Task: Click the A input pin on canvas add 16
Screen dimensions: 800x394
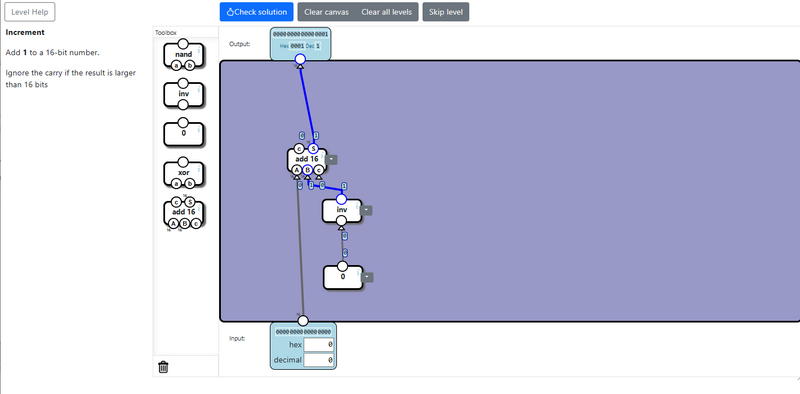Action: [x=296, y=170]
